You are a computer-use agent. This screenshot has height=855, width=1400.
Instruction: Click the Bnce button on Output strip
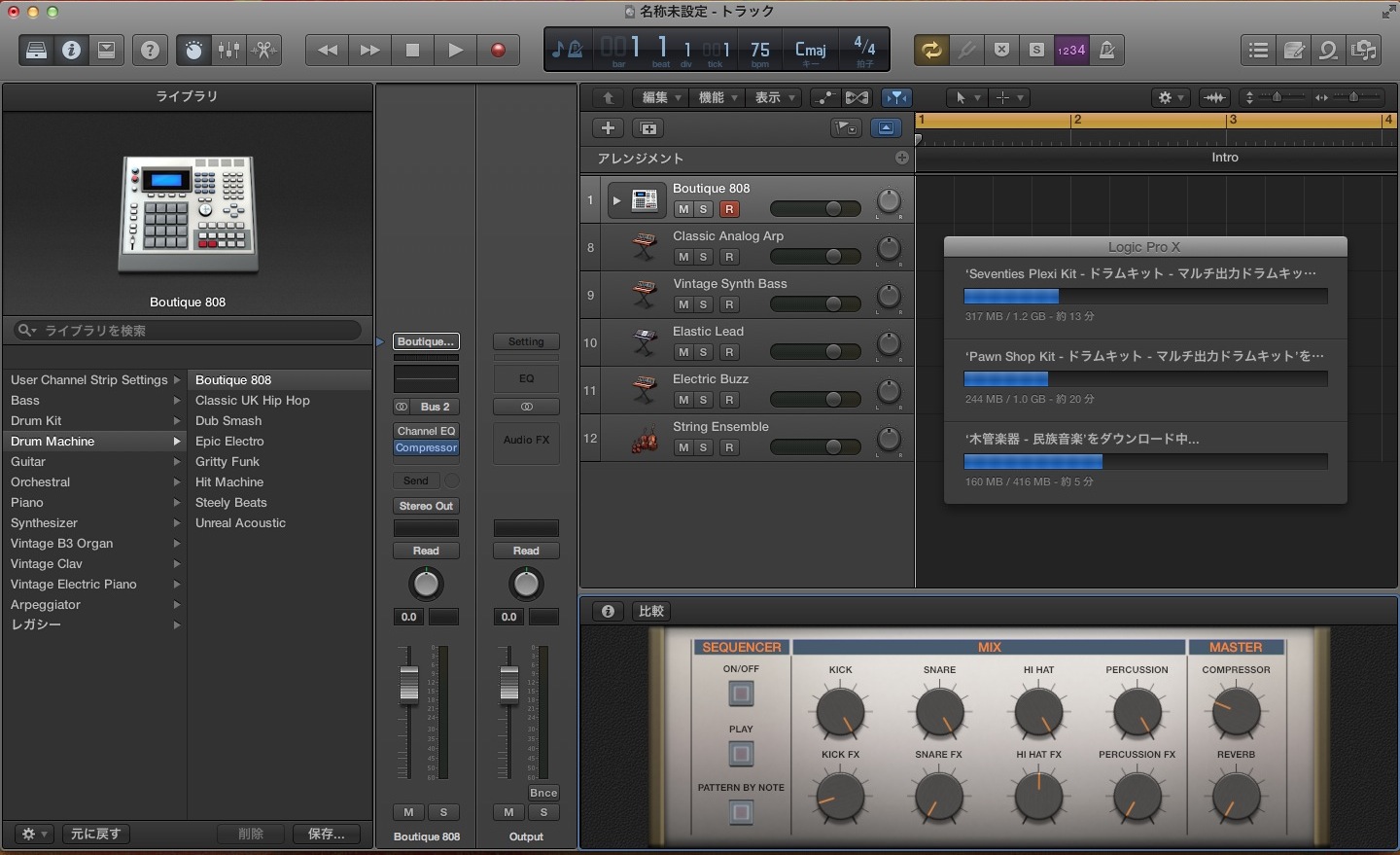click(543, 793)
